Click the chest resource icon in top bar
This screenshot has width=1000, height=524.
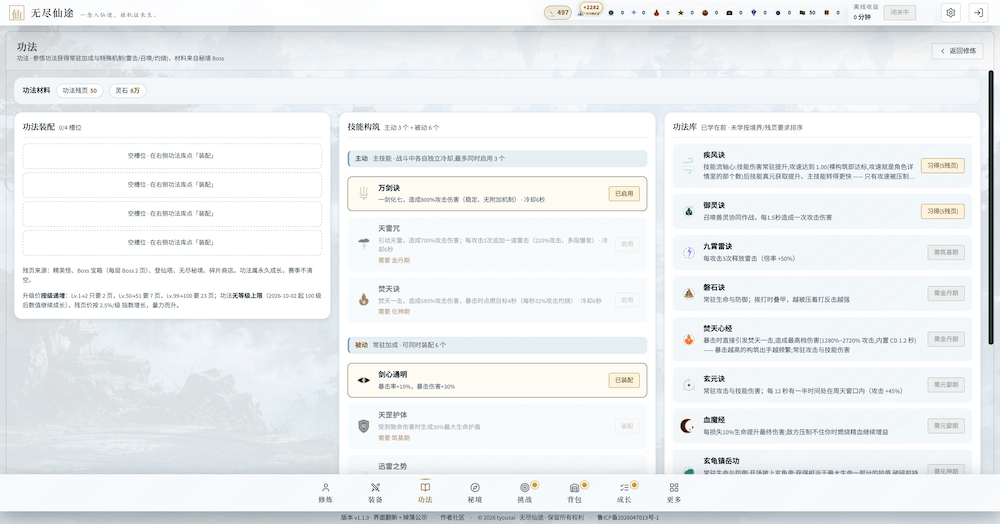click(729, 13)
